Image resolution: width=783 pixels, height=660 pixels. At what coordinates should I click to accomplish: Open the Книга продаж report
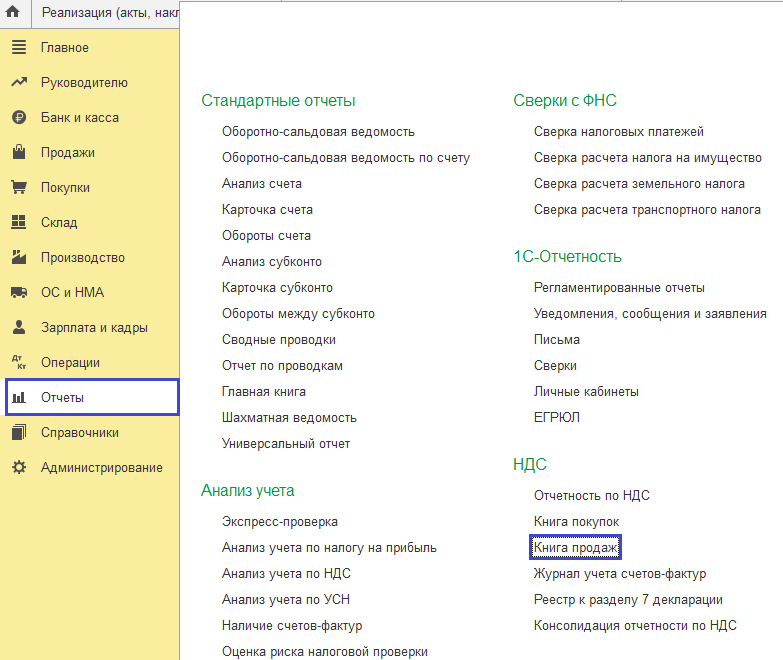[x=576, y=548]
